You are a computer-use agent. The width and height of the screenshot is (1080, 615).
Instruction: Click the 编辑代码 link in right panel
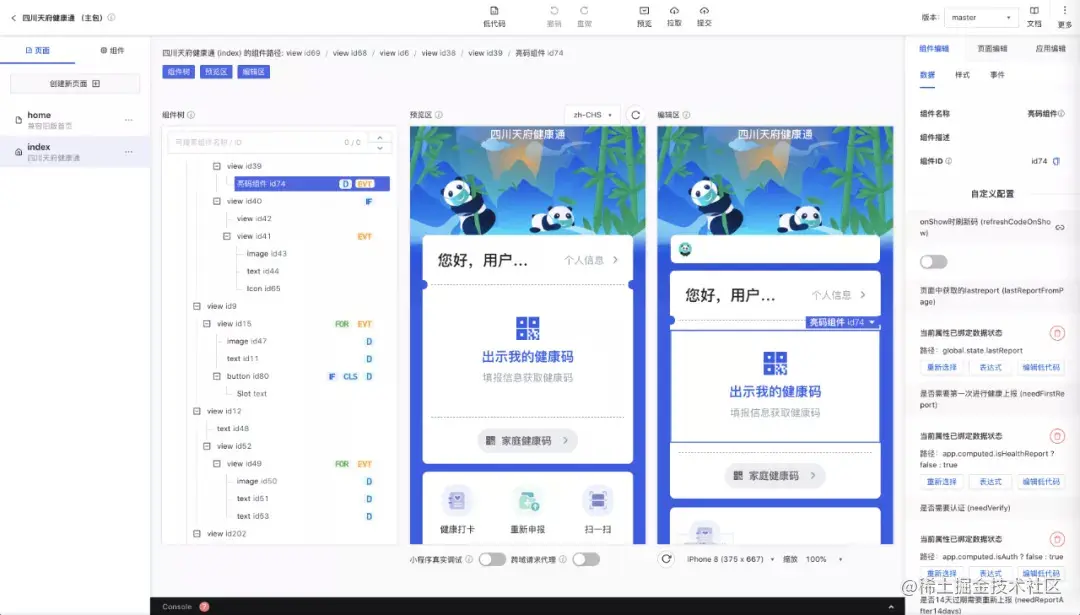pyautogui.click(x=1040, y=367)
